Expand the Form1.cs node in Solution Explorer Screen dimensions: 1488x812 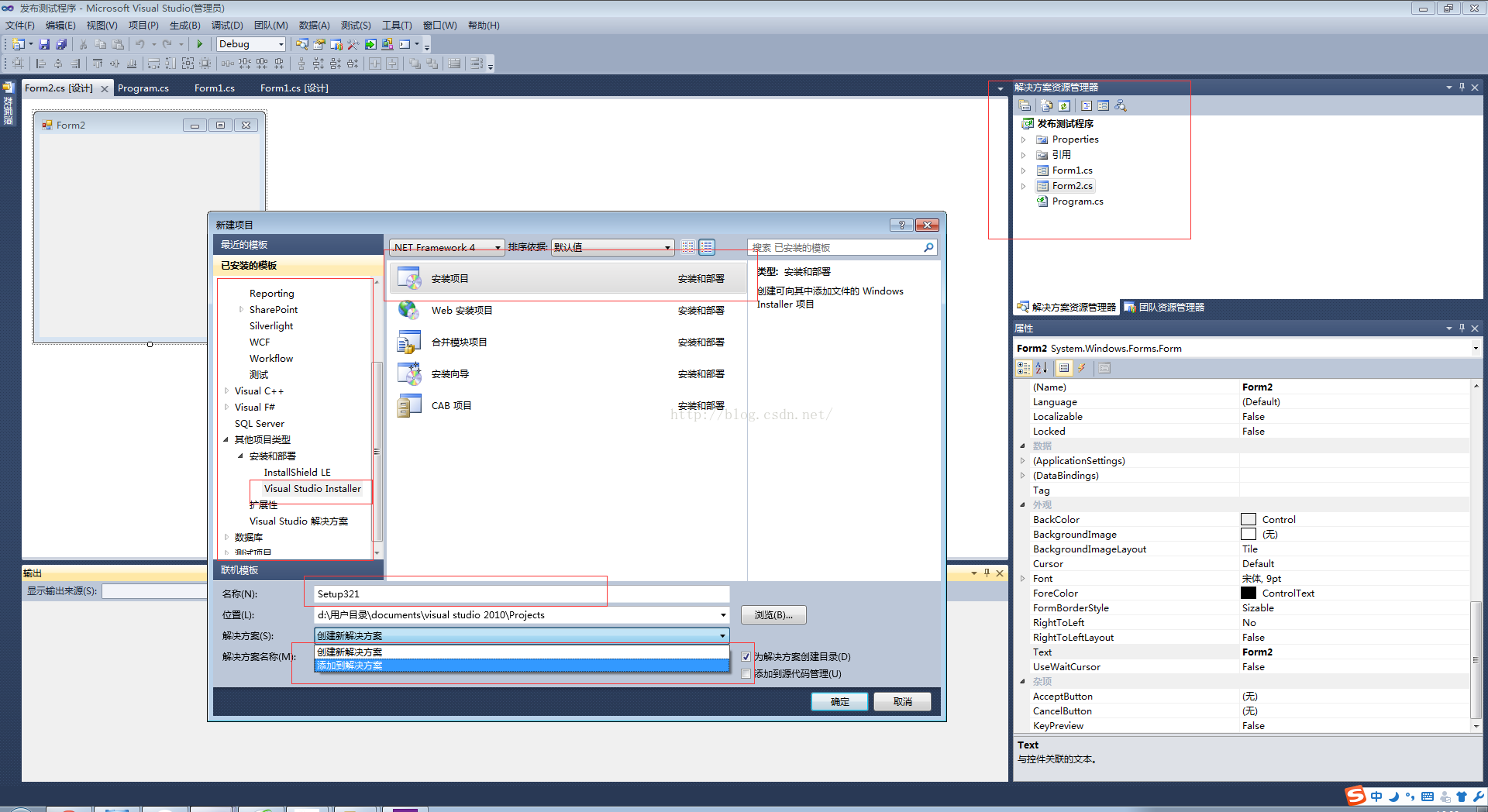[1023, 170]
